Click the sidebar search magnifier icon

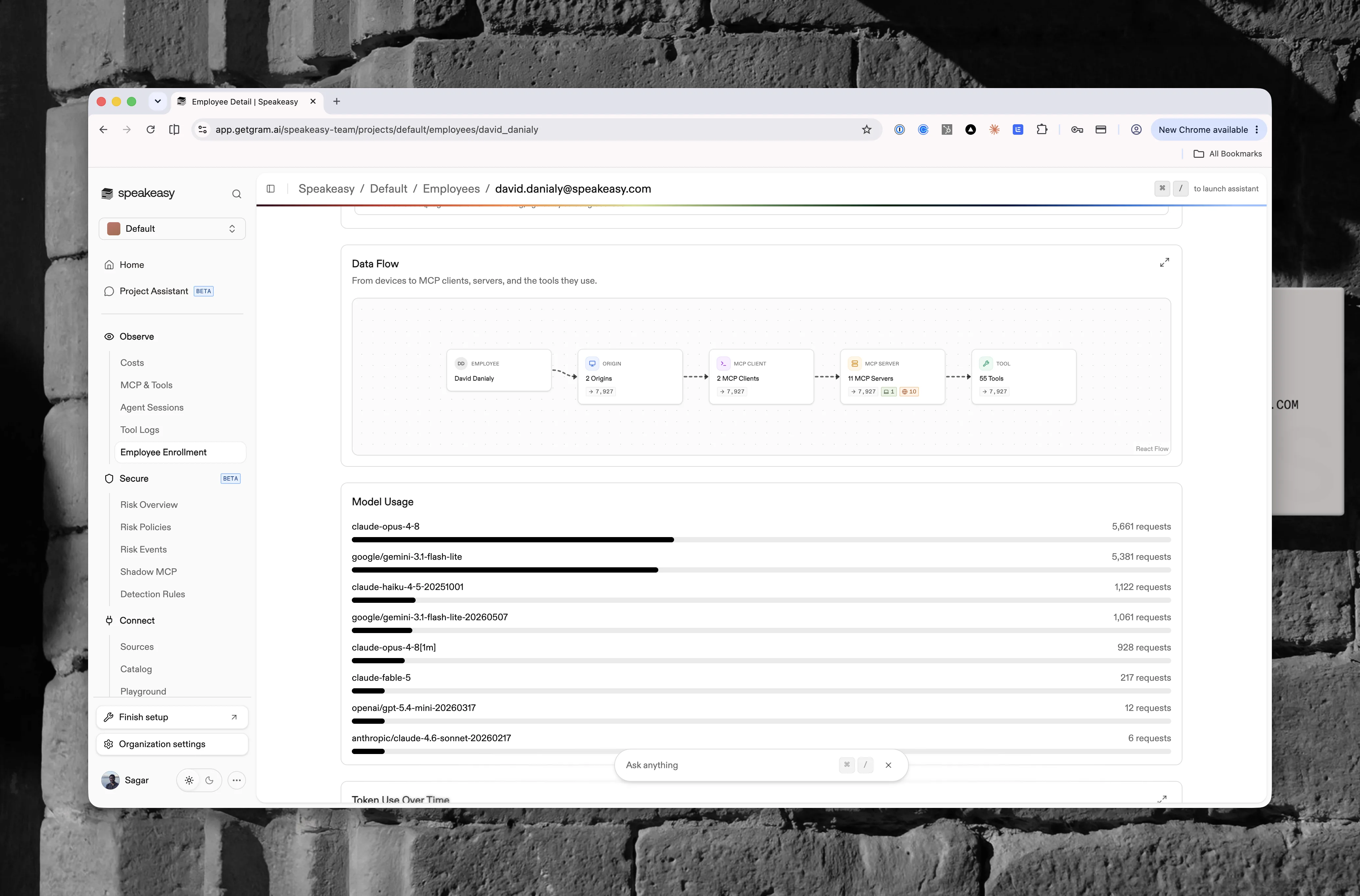236,194
